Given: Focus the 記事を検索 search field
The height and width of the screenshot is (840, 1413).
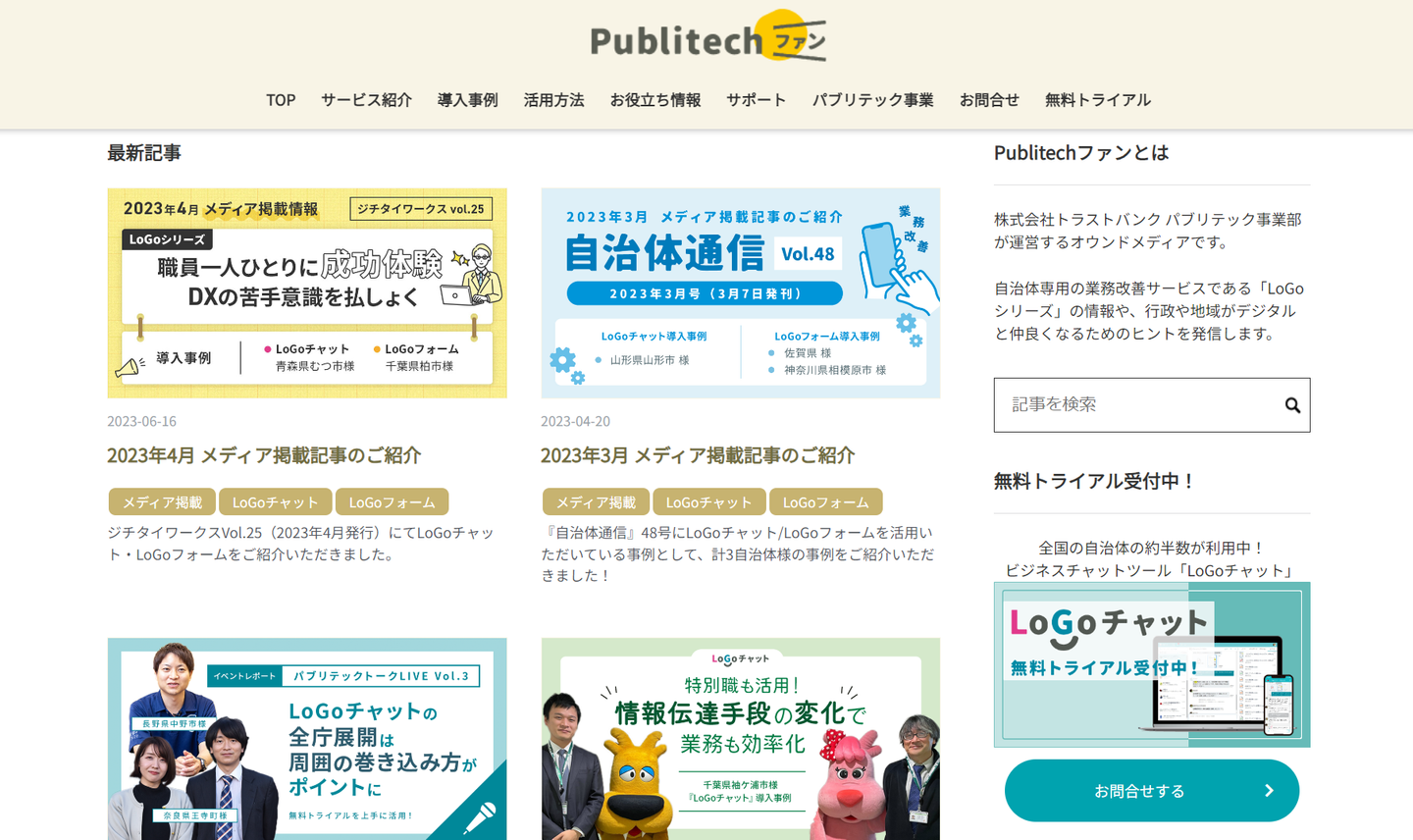Looking at the screenshot, I should 1152,405.
